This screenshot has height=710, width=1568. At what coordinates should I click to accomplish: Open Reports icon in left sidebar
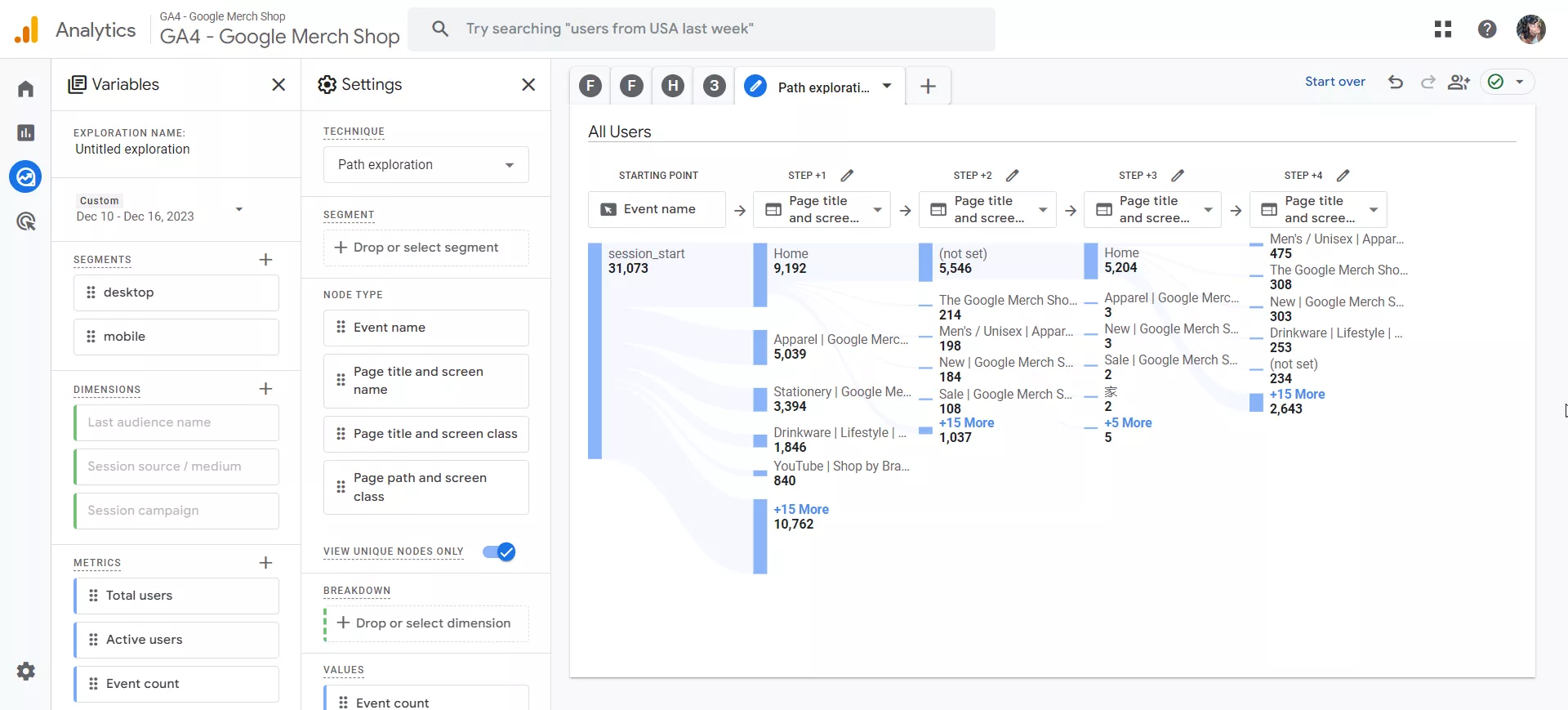(x=25, y=132)
